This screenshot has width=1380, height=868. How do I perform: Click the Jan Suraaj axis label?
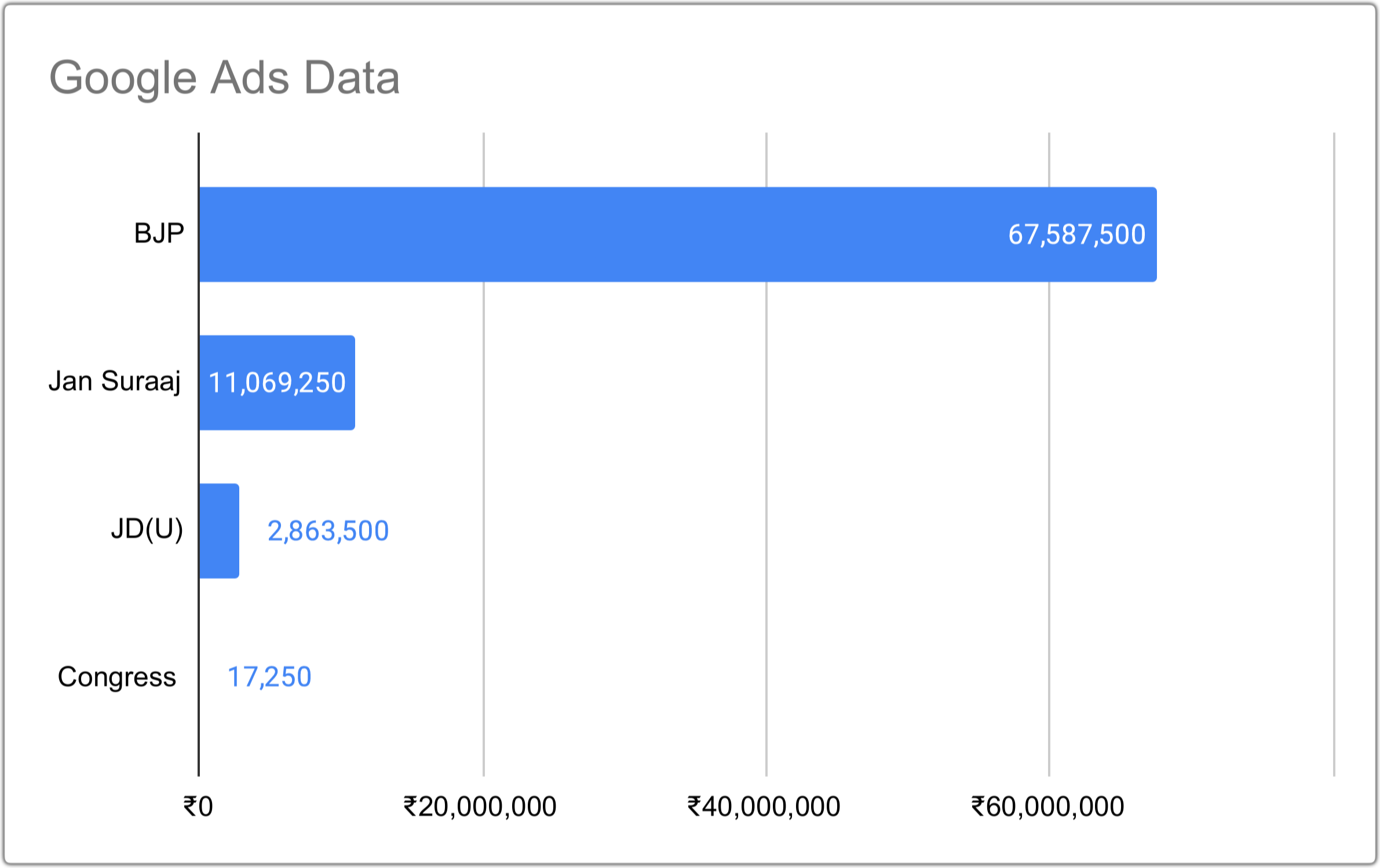pyautogui.click(x=115, y=382)
